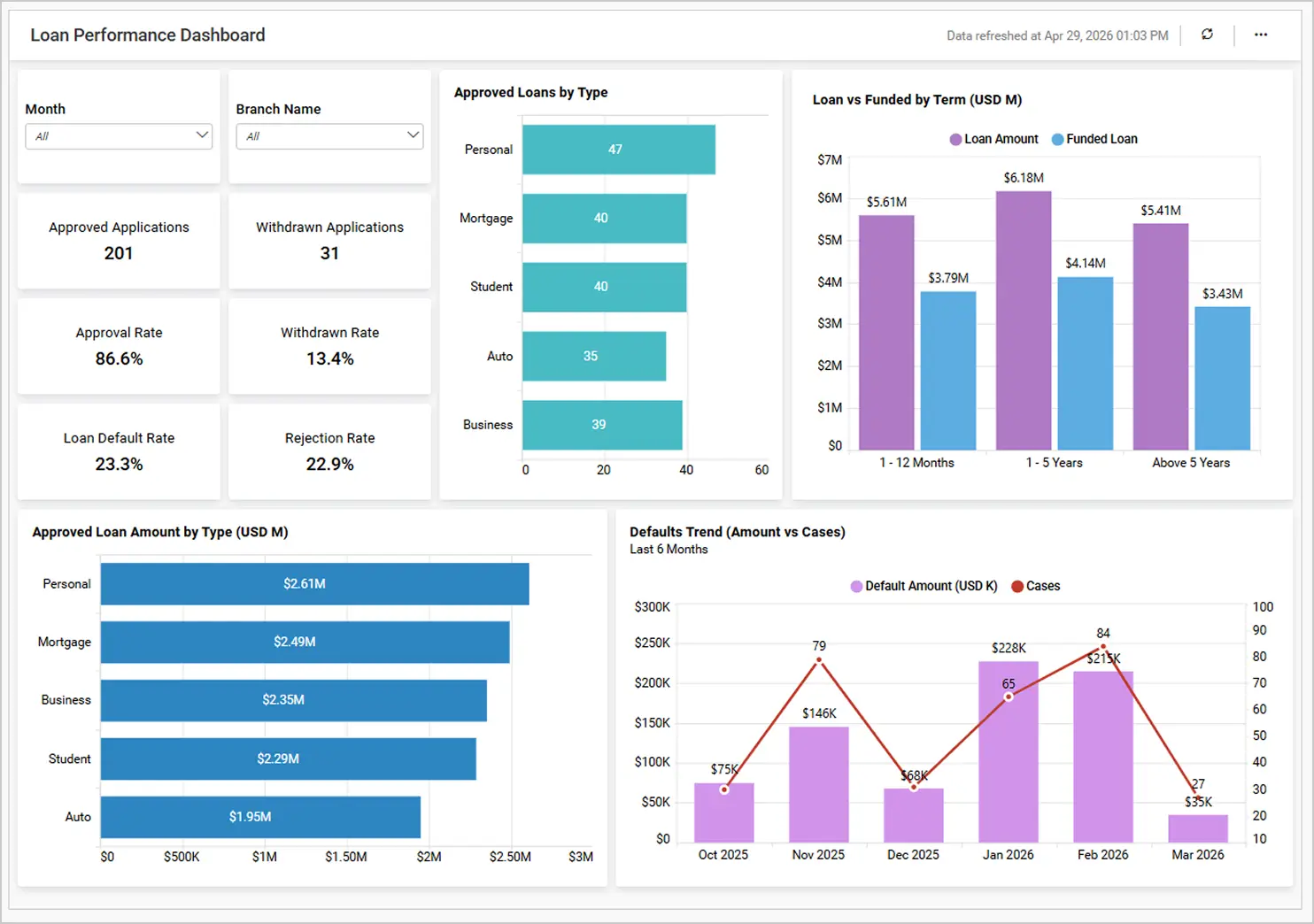
Task: Click the Withdrawn Rate 13.4% value
Action: pyautogui.click(x=329, y=358)
